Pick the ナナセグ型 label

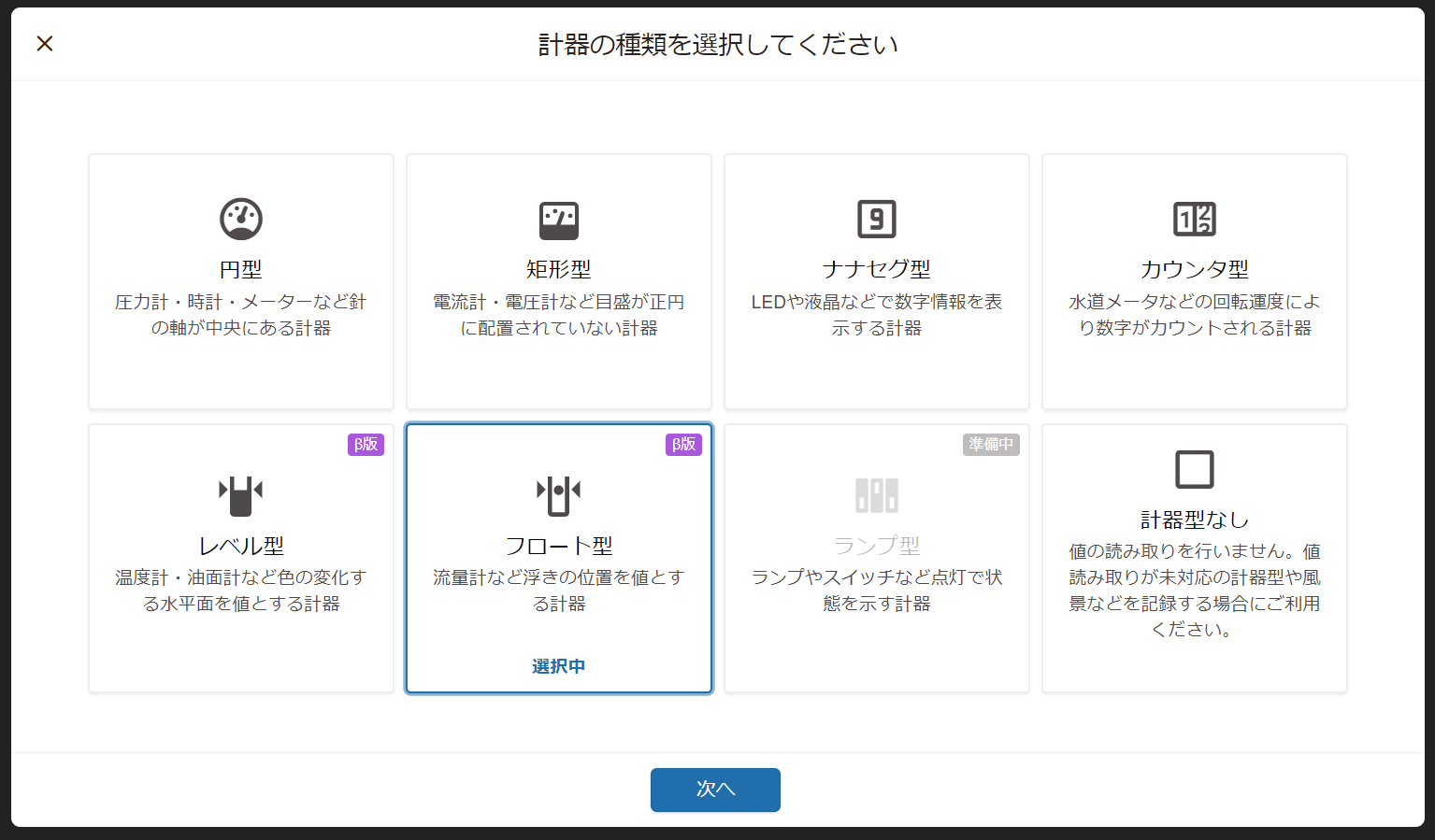pos(877,269)
